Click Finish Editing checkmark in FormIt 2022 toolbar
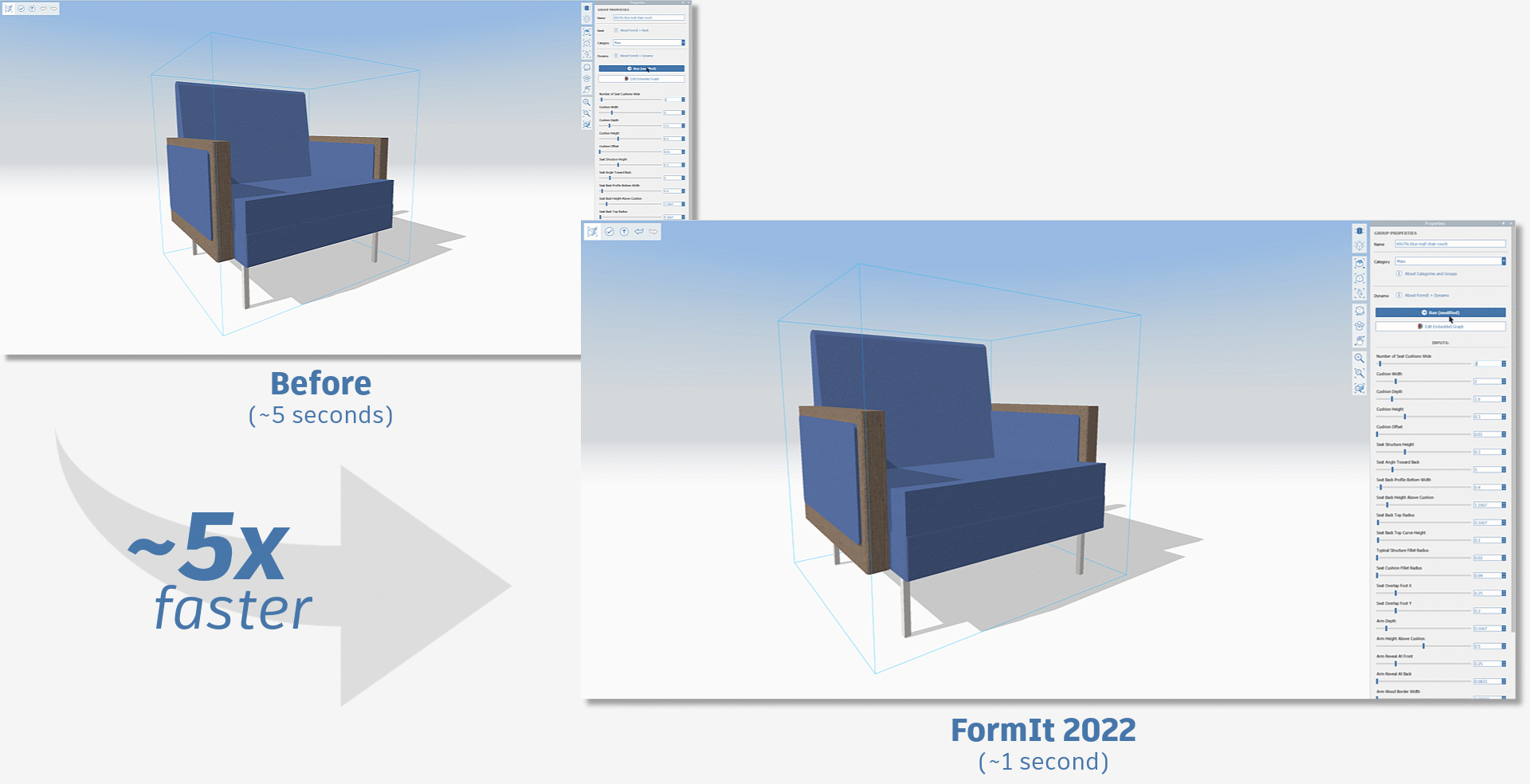 [610, 232]
